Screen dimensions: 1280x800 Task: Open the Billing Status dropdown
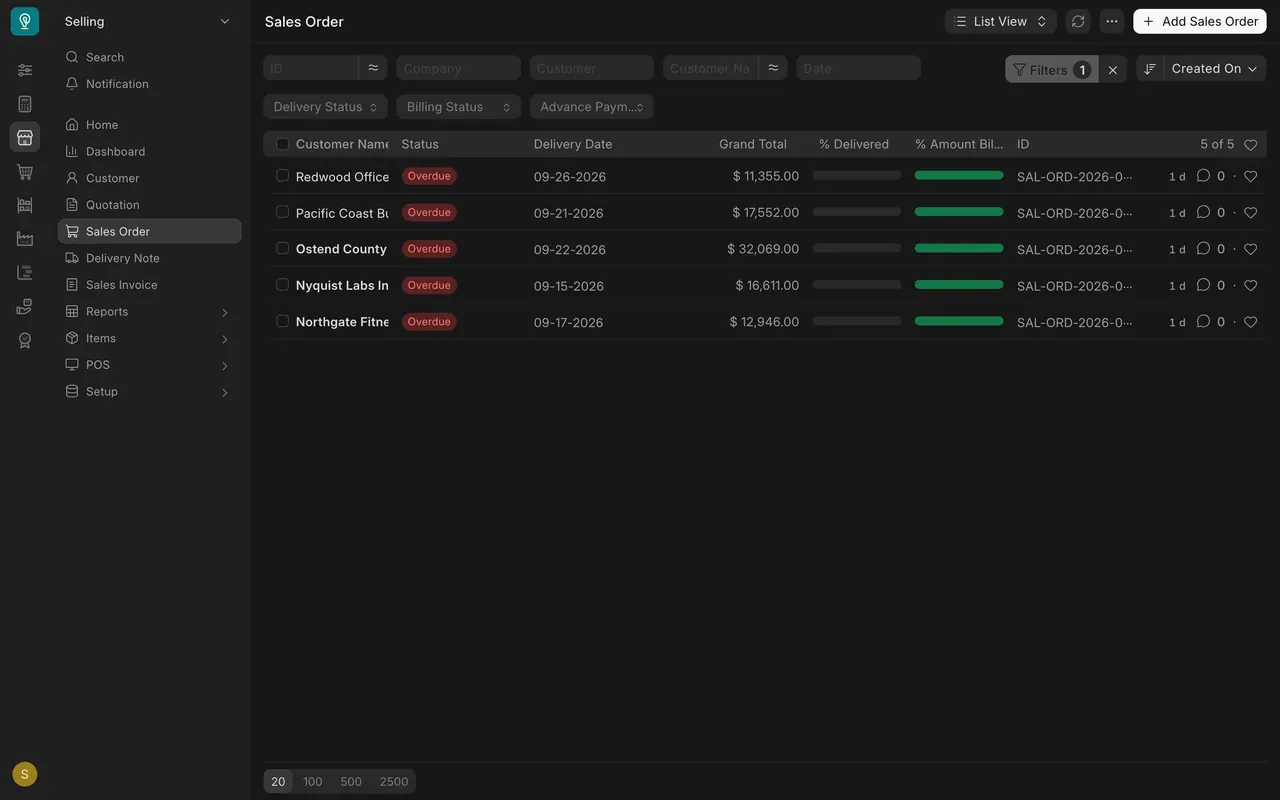click(458, 107)
